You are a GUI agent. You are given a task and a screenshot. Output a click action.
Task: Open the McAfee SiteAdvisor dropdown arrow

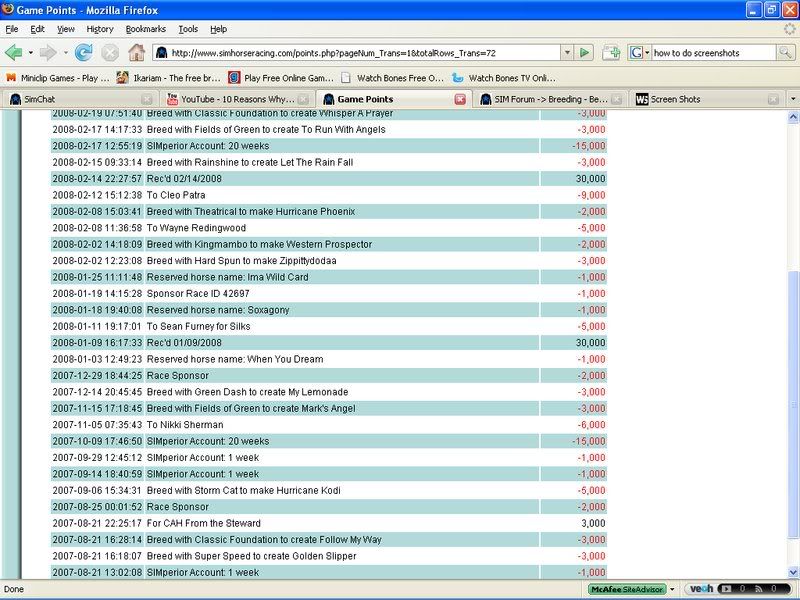[674, 589]
